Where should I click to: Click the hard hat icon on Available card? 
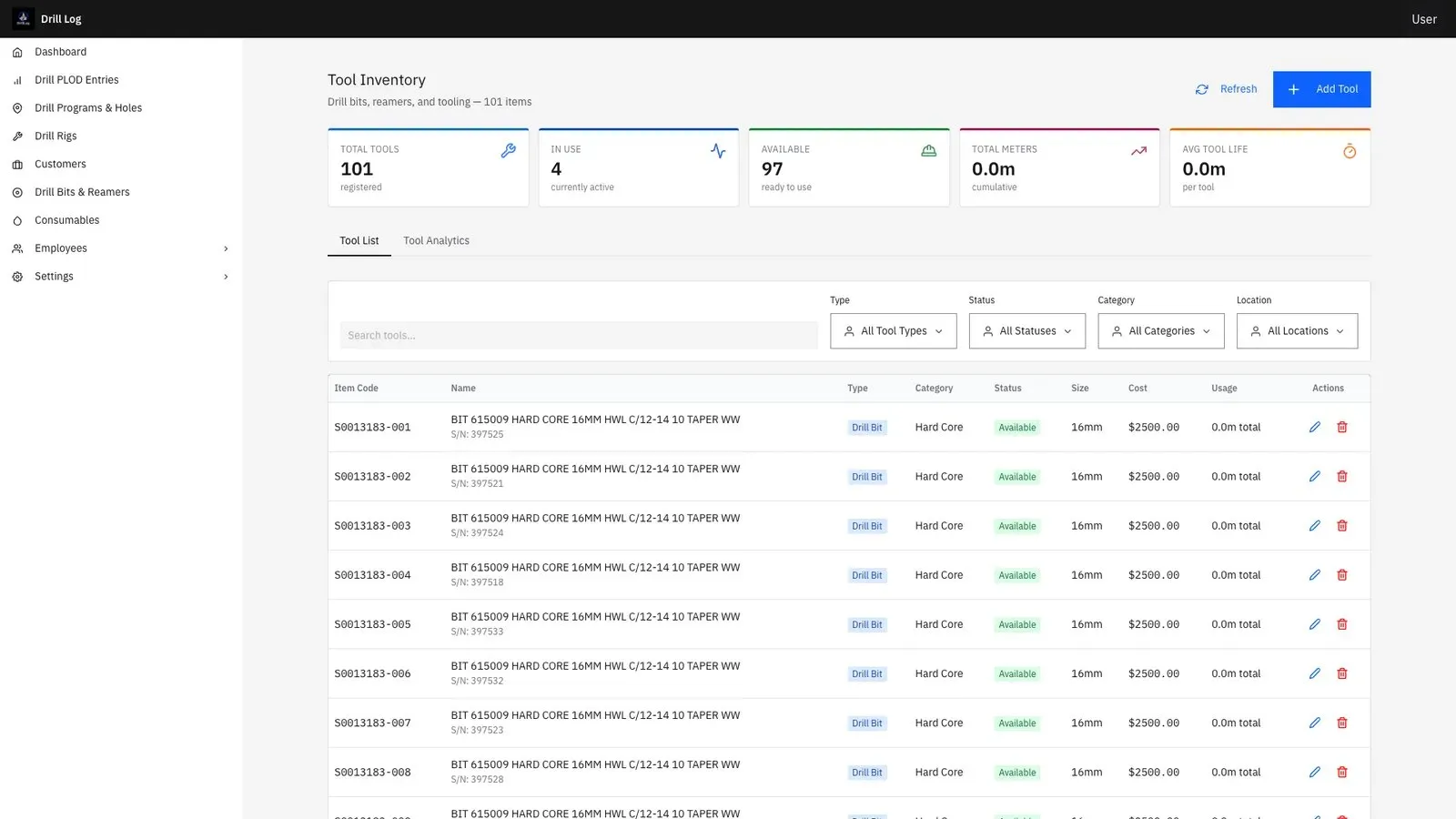point(928,151)
